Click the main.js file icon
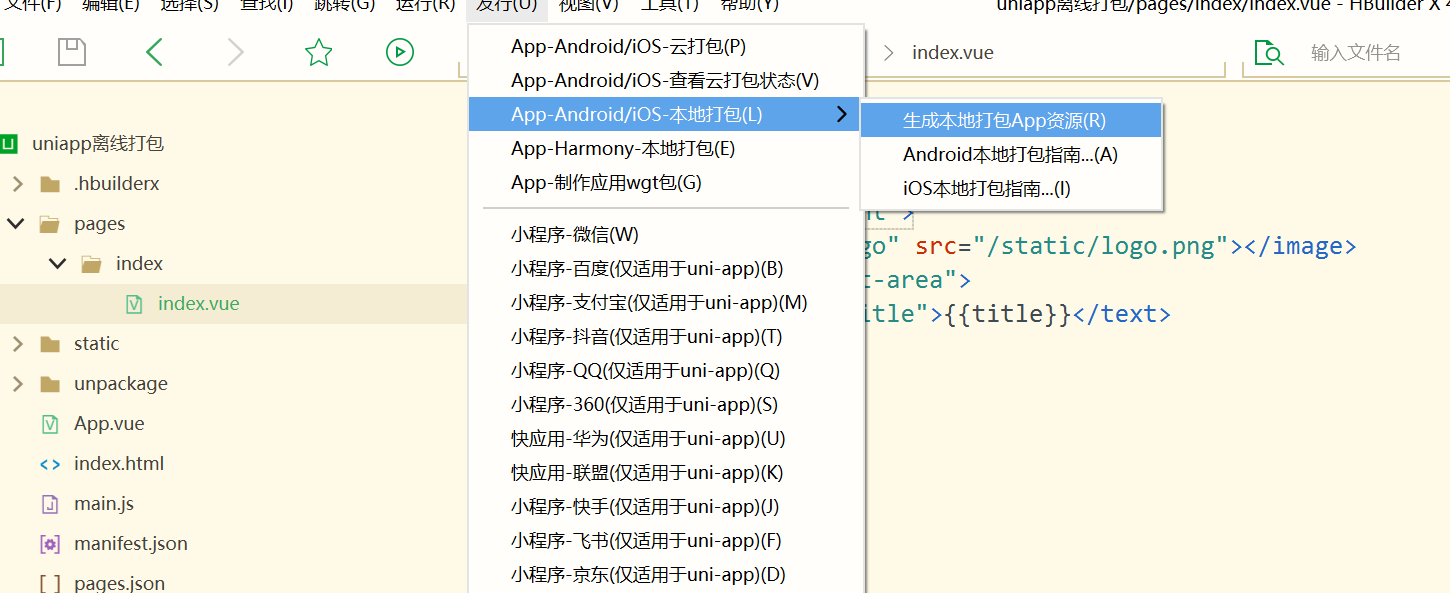Viewport: 1450px width, 593px height. point(50,504)
